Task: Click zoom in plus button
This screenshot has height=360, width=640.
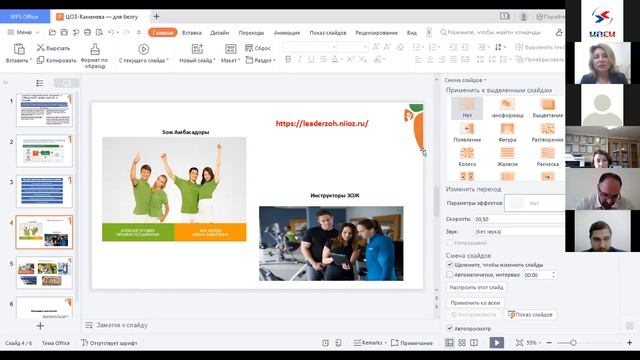Action: coord(629,343)
